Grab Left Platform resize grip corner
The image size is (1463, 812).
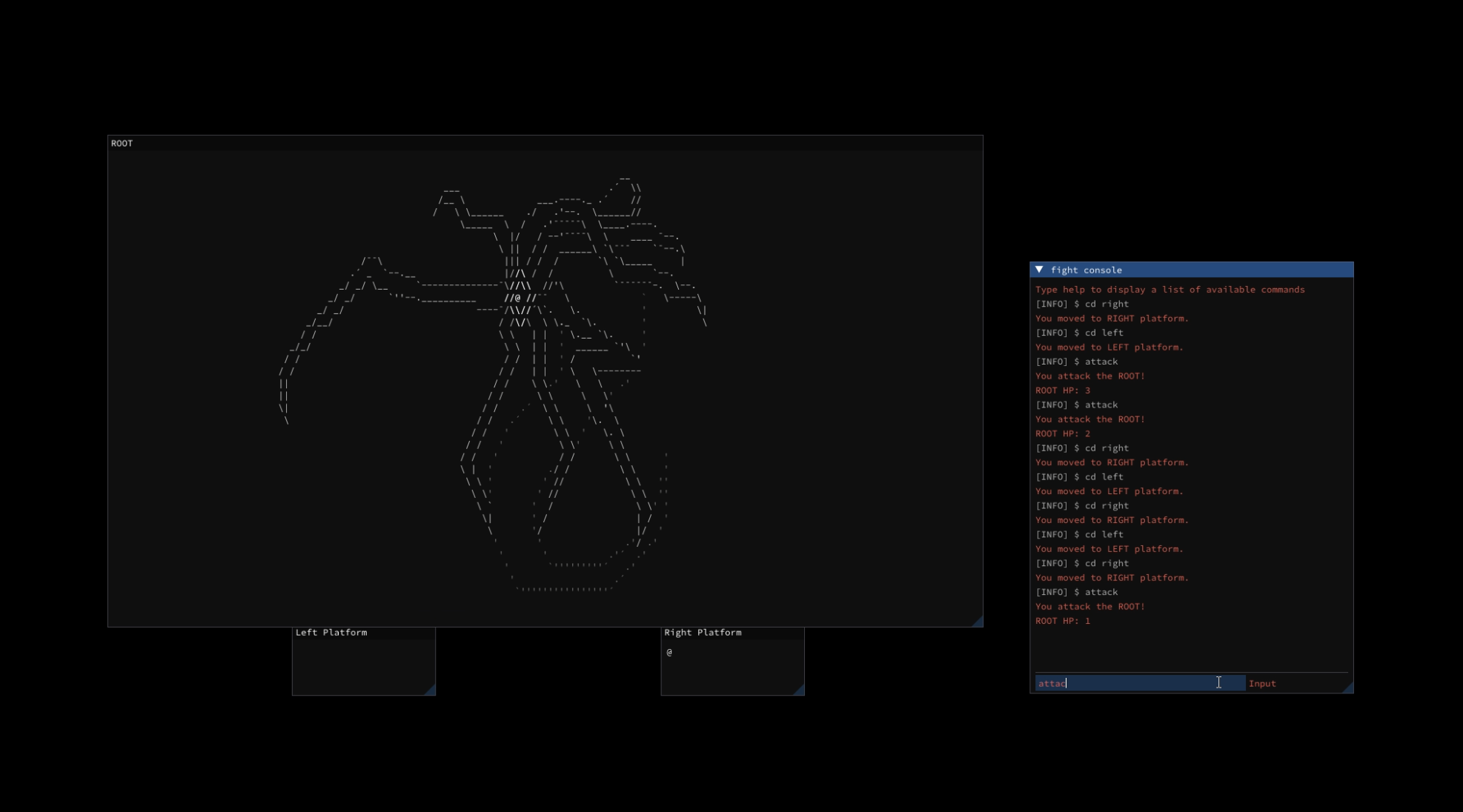[430, 690]
